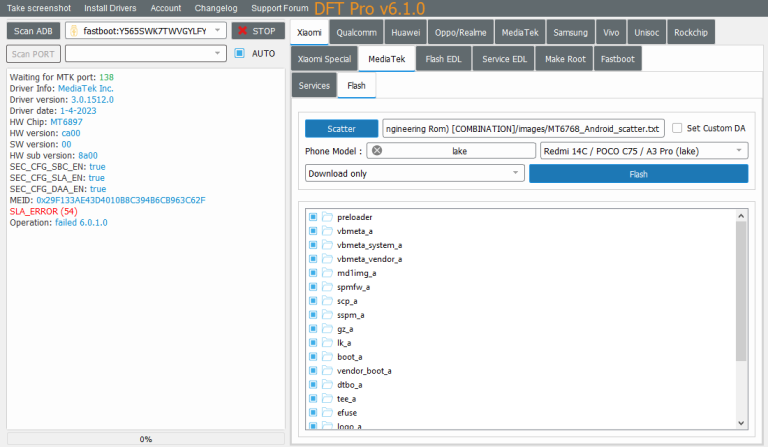
Task: Switch to the Huawei tab
Action: pyautogui.click(x=406, y=32)
